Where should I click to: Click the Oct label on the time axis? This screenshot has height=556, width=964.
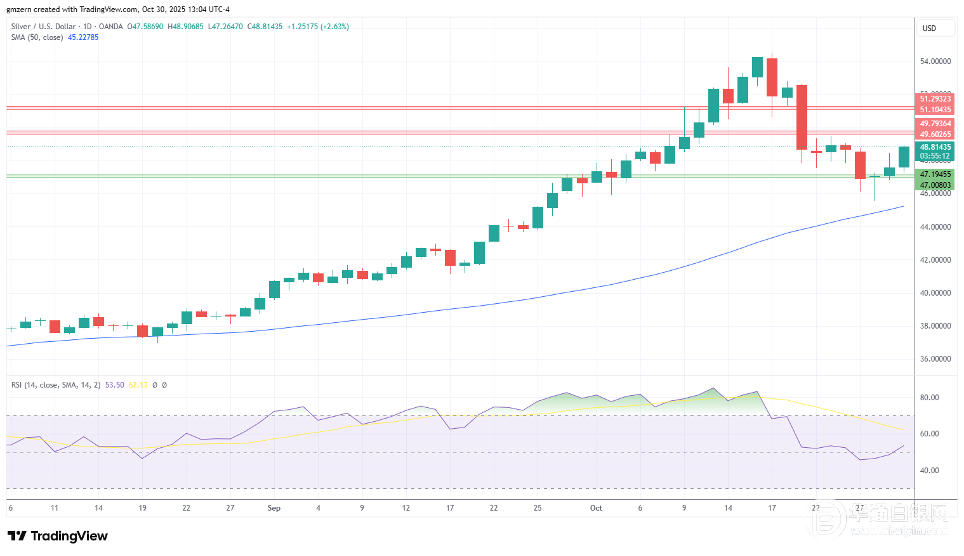click(x=596, y=508)
